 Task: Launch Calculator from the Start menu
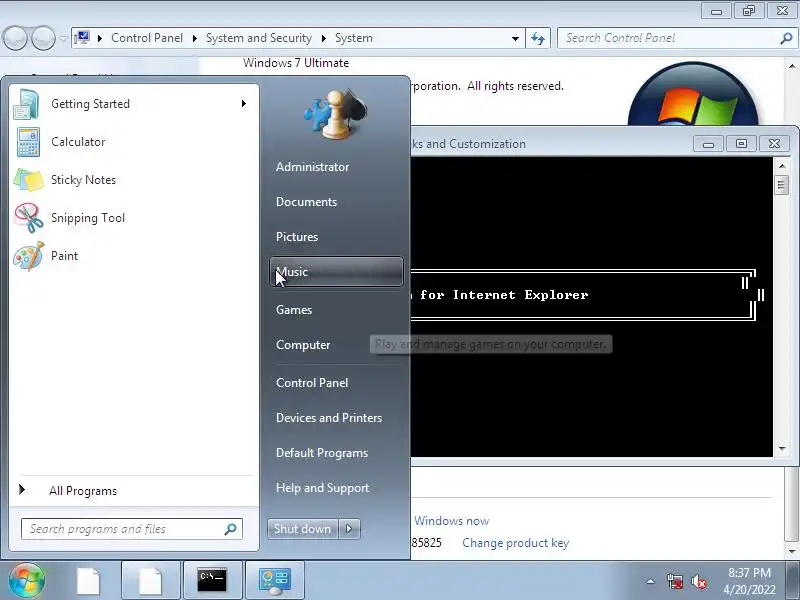(132, 142)
